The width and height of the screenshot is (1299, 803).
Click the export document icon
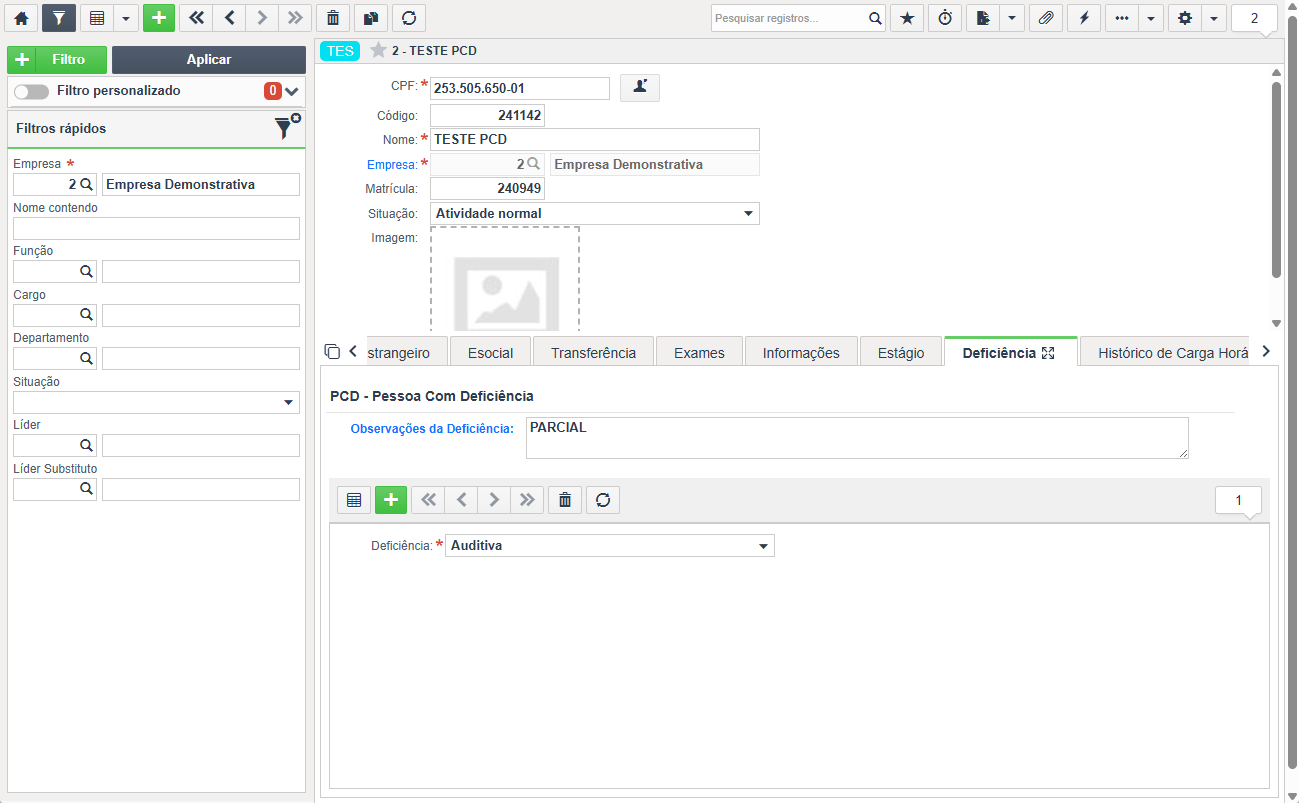pyautogui.click(x=982, y=18)
